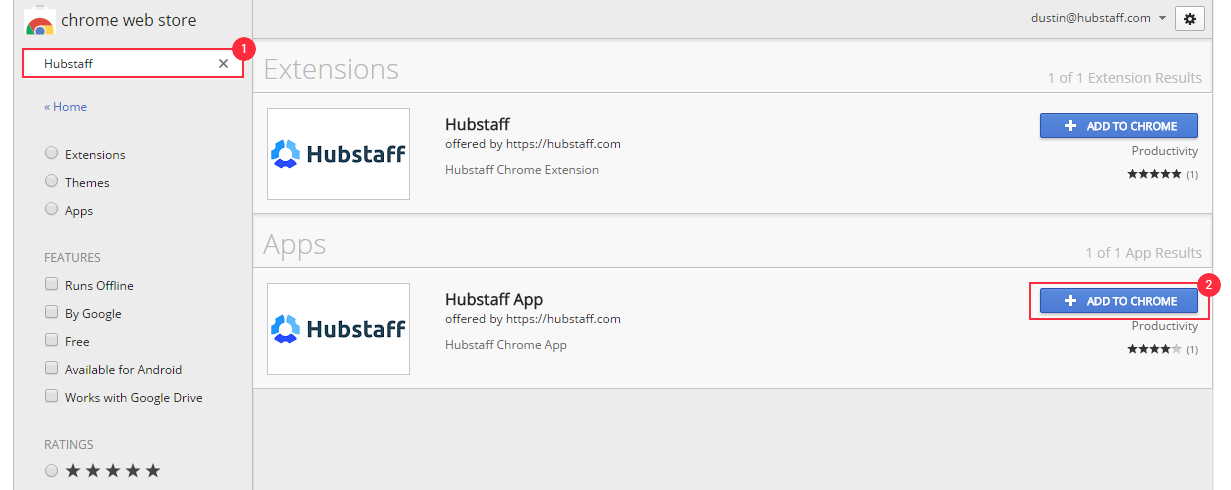1231x490 pixels.
Task: Click the FEATURES section label
Action: [x=72, y=258]
